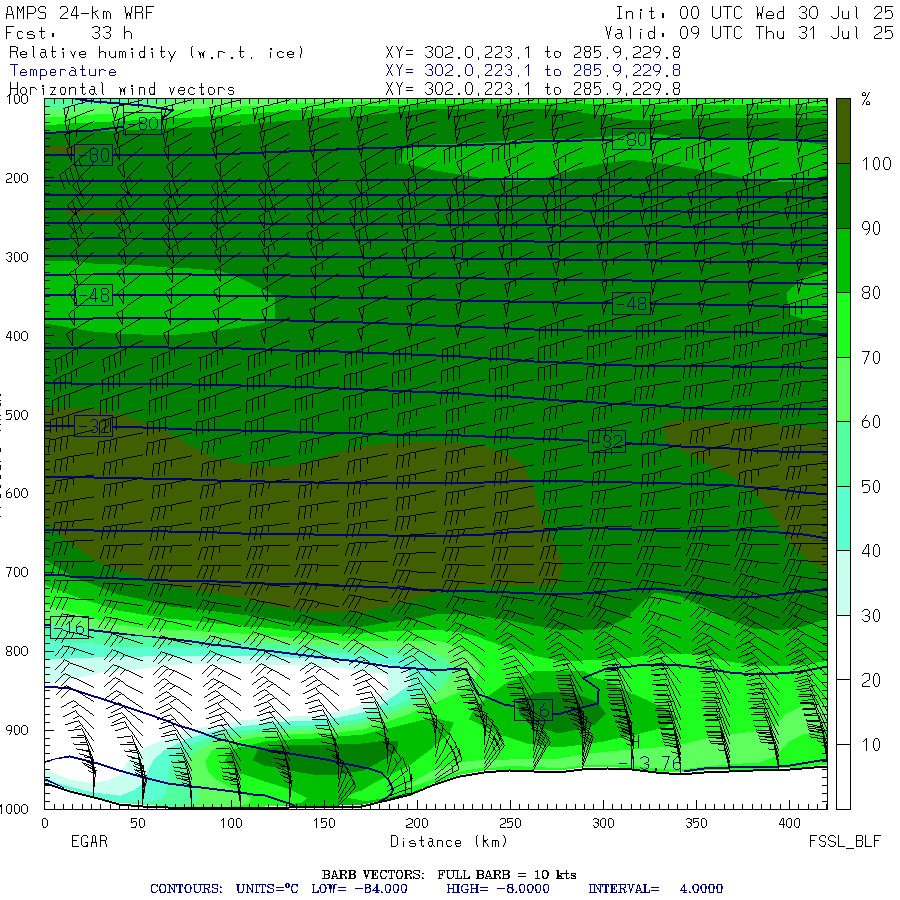Screen dimensions: 900x900
Task: Click the 'INTERVAL= 4.0000' contour value
Action: pyautogui.click(x=655, y=889)
